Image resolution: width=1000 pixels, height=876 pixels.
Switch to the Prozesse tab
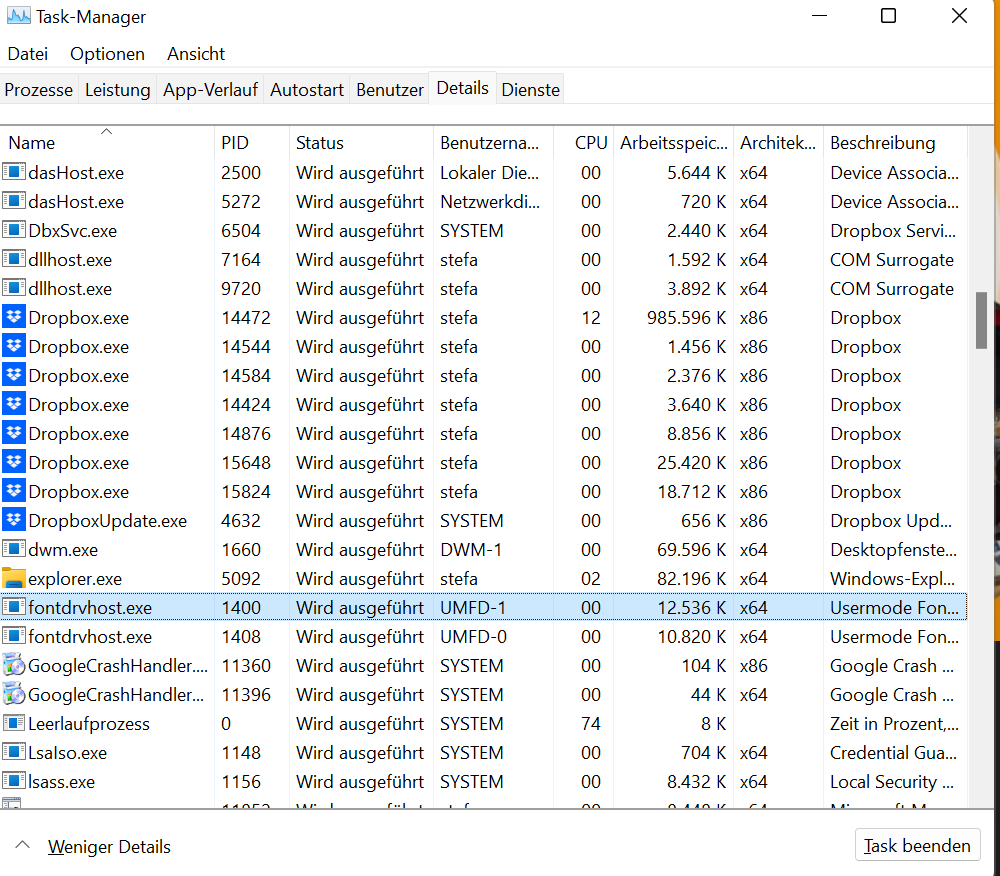(38, 89)
